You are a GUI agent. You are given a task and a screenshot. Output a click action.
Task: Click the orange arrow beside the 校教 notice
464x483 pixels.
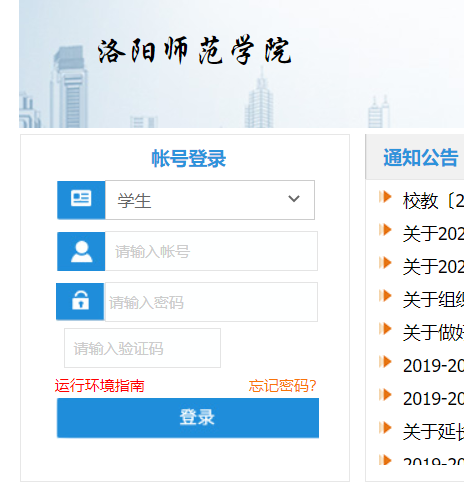point(385,197)
